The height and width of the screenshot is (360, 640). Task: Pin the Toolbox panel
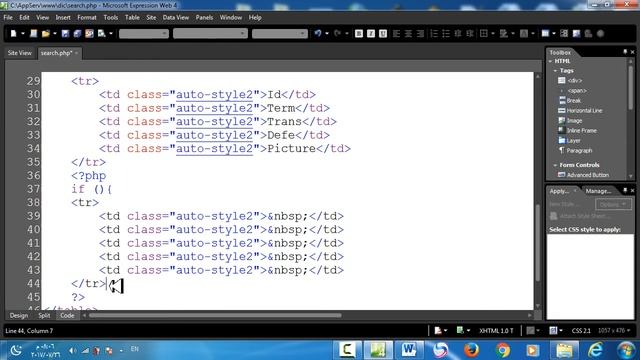625,52
